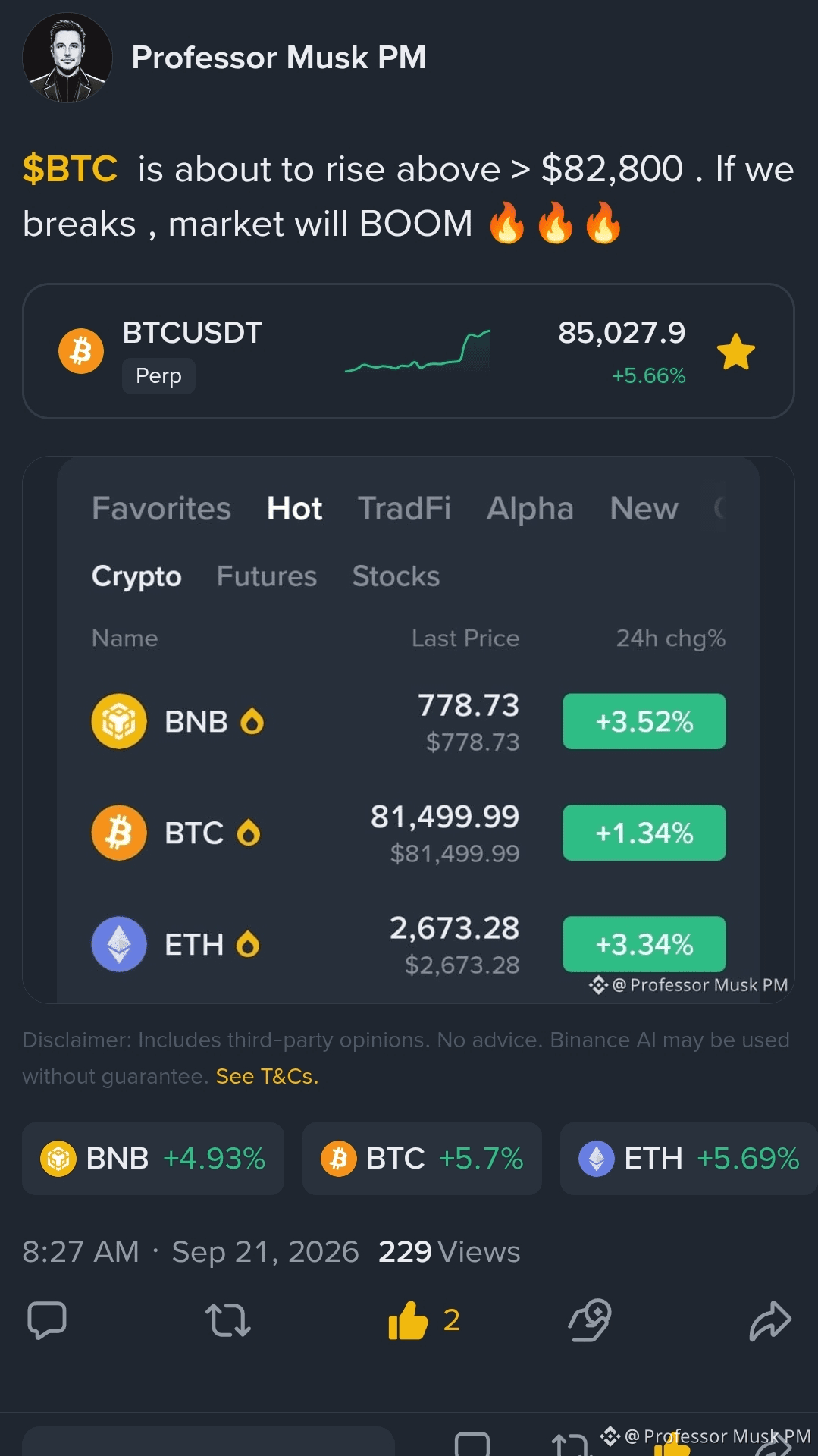This screenshot has width=818, height=1456.
Task: Share the post via arrow icon
Action: (x=770, y=1321)
